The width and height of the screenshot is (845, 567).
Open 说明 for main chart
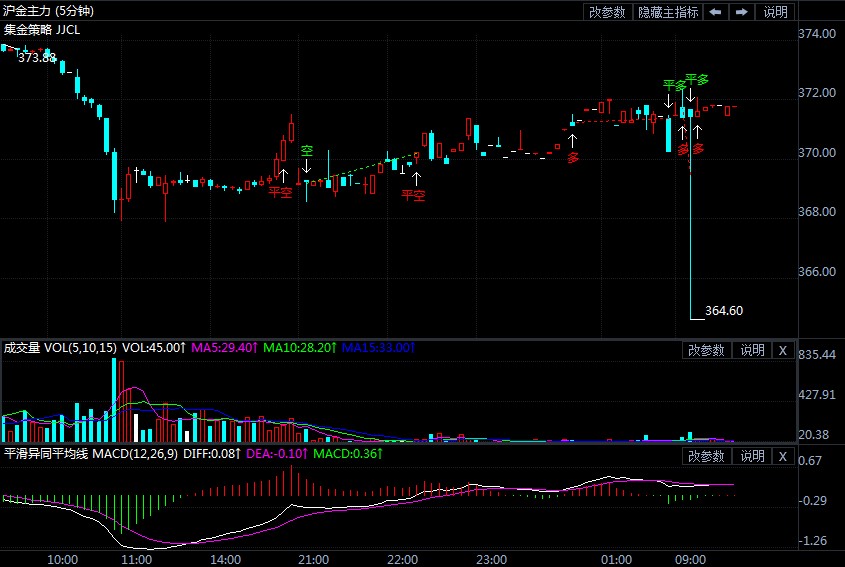pos(775,12)
